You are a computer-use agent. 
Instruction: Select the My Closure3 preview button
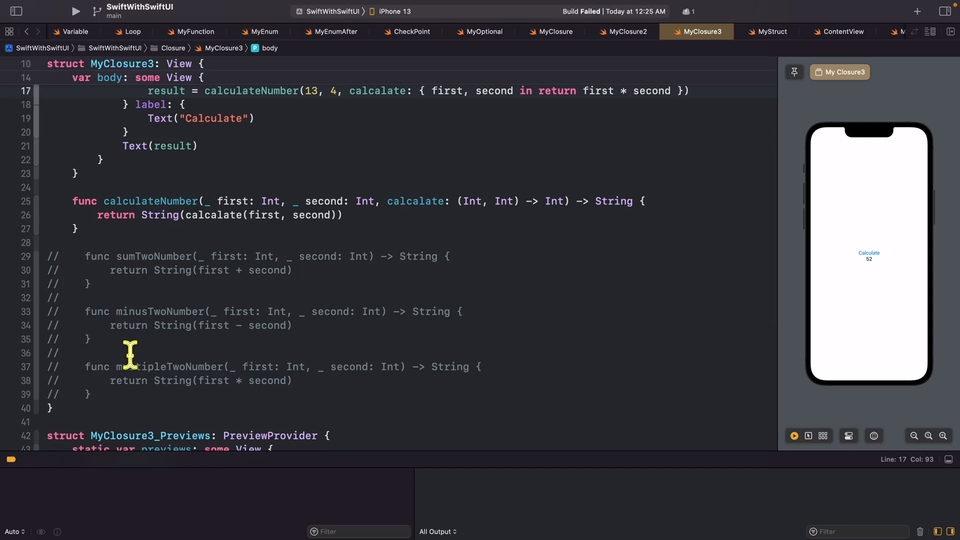840,72
